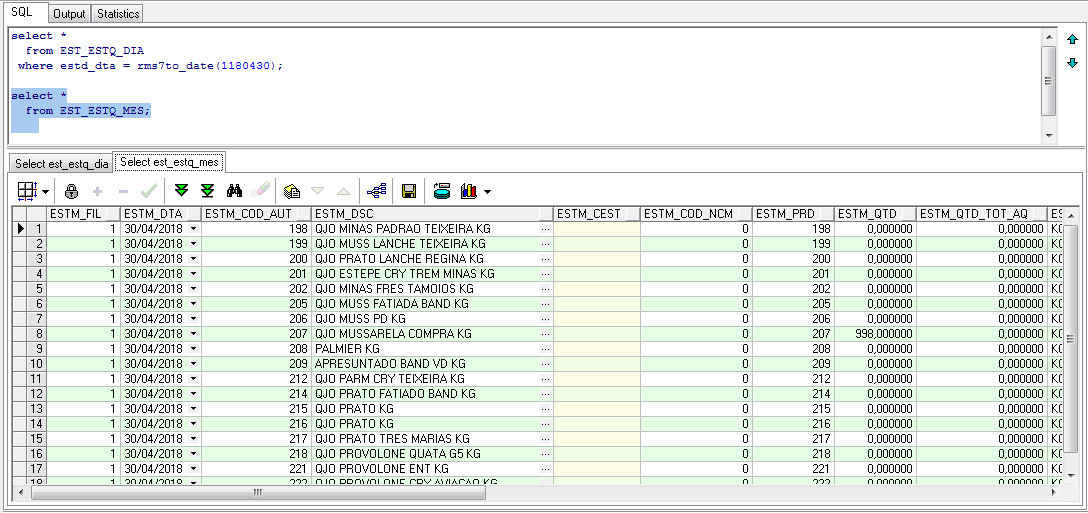Click the SQL editor scroll down arrow
The height and width of the screenshot is (513, 1088).
[1048, 136]
